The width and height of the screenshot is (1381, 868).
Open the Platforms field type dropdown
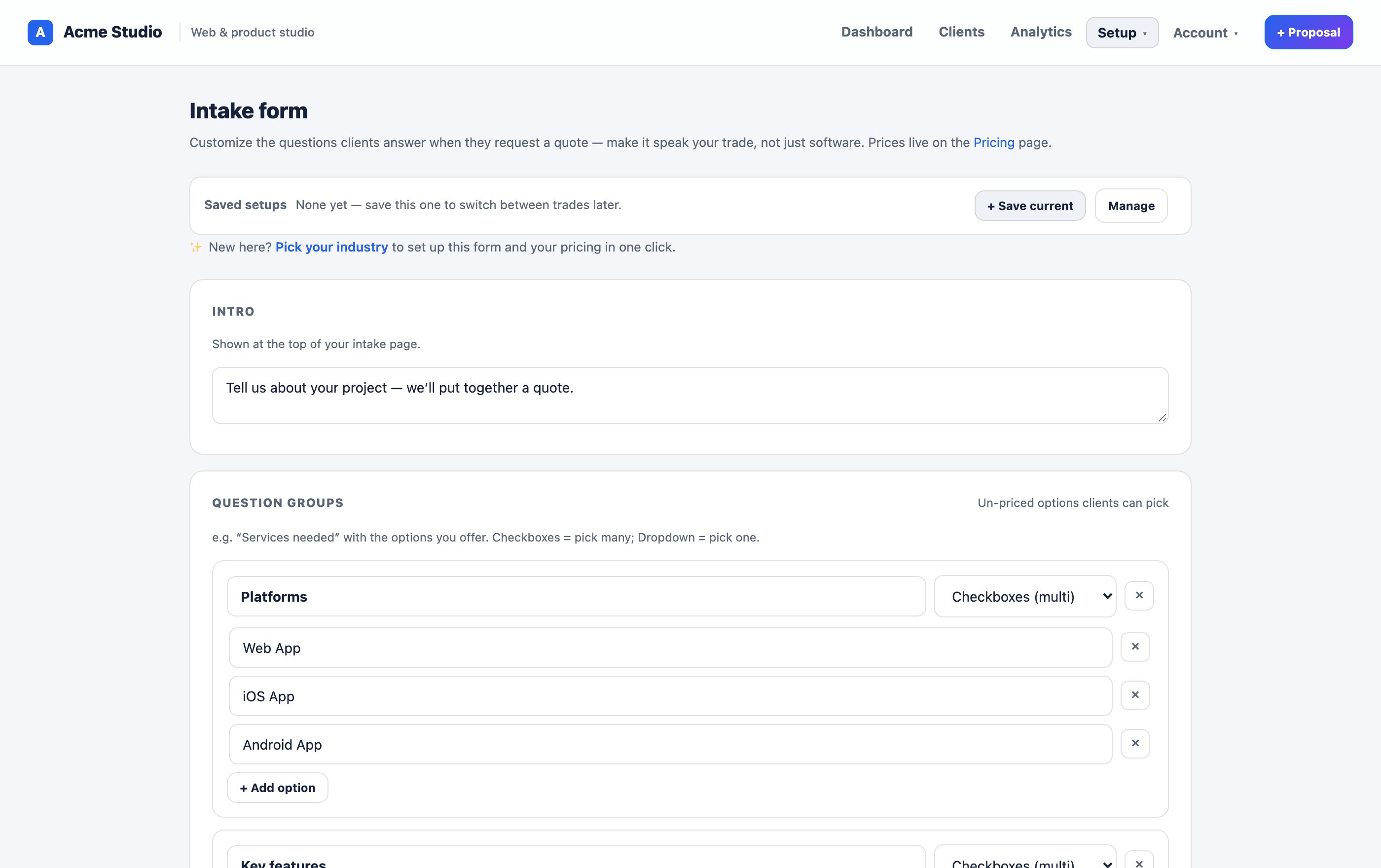(1025, 596)
